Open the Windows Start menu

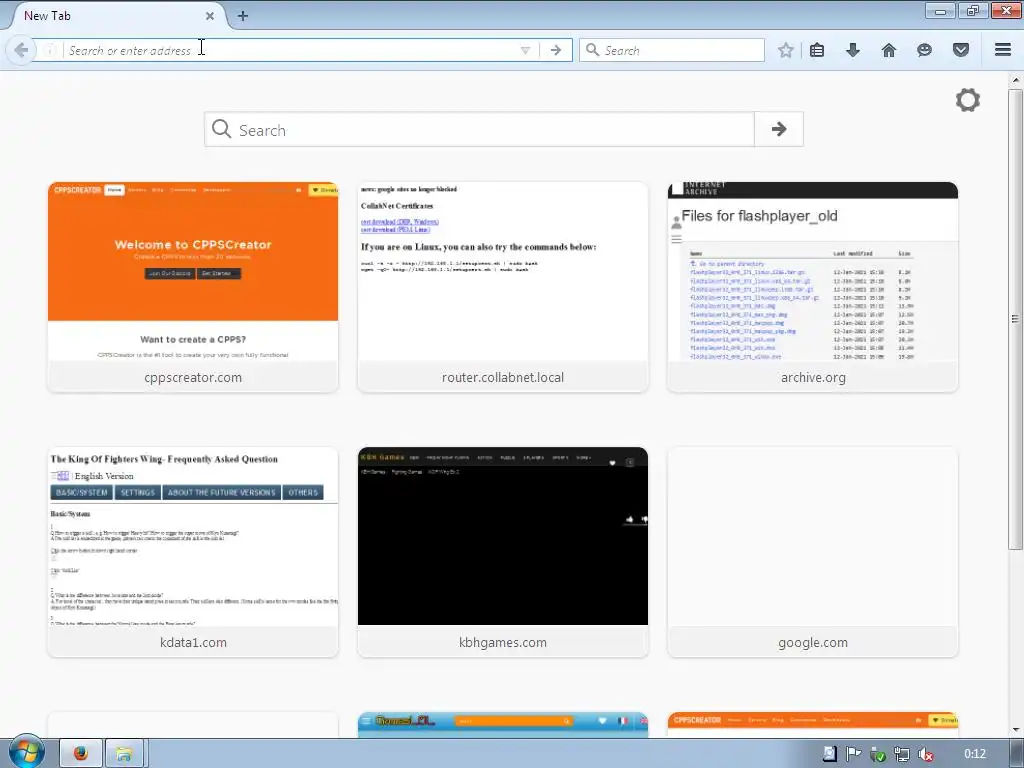tap(26, 753)
